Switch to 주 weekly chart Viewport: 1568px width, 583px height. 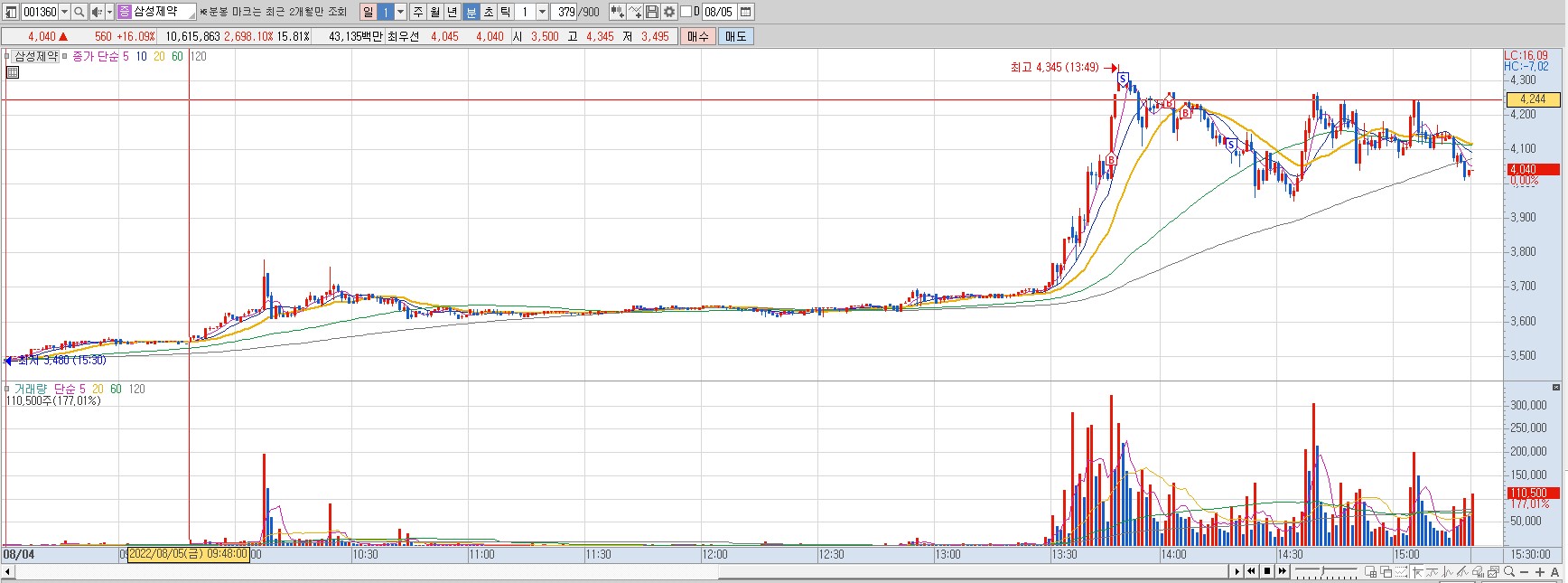pos(418,12)
